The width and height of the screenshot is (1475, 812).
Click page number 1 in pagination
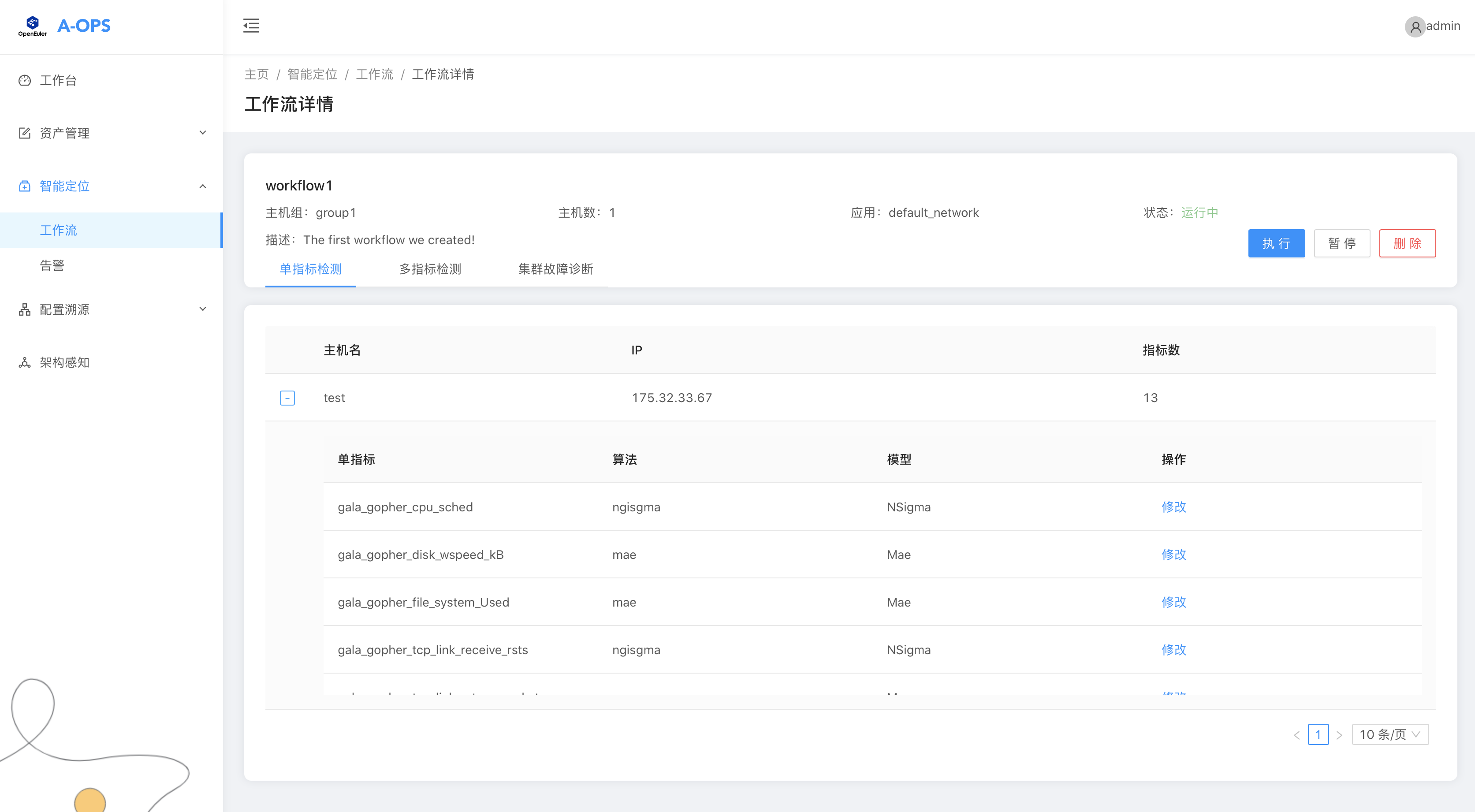pyautogui.click(x=1318, y=734)
